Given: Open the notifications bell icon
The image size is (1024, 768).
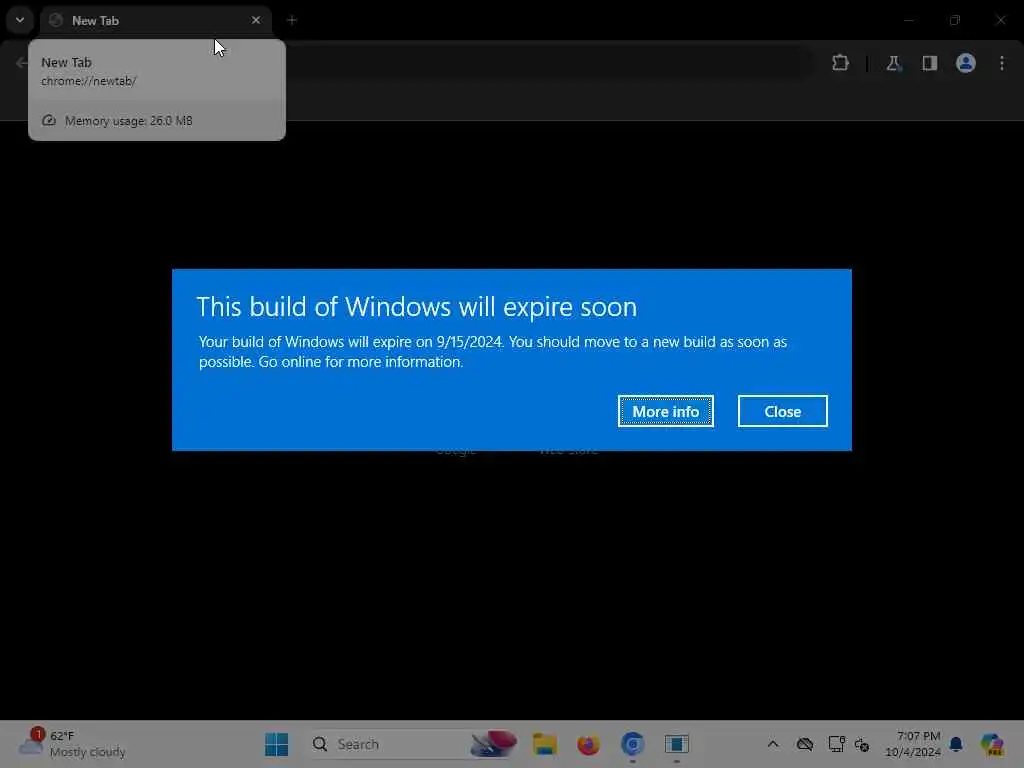Looking at the screenshot, I should (956, 744).
